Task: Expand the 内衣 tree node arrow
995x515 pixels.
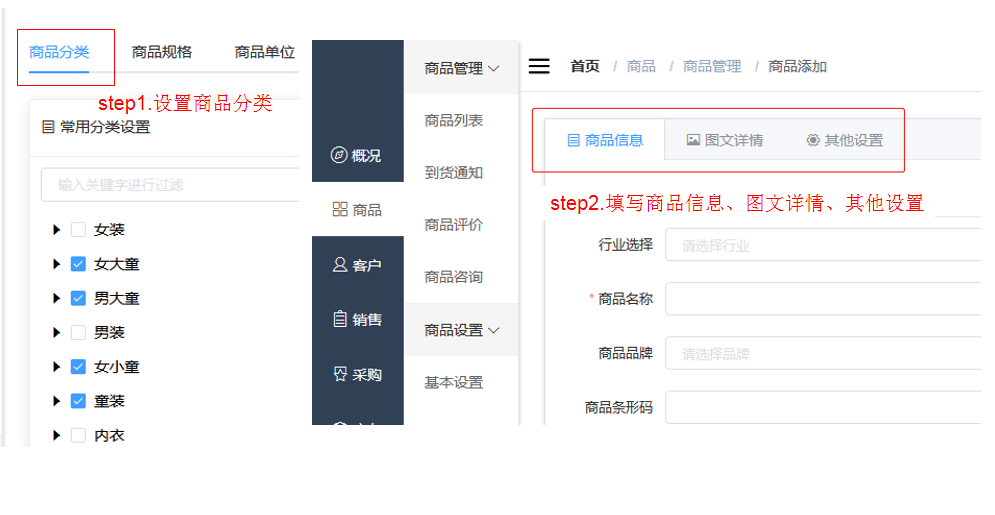Action: pos(56,435)
